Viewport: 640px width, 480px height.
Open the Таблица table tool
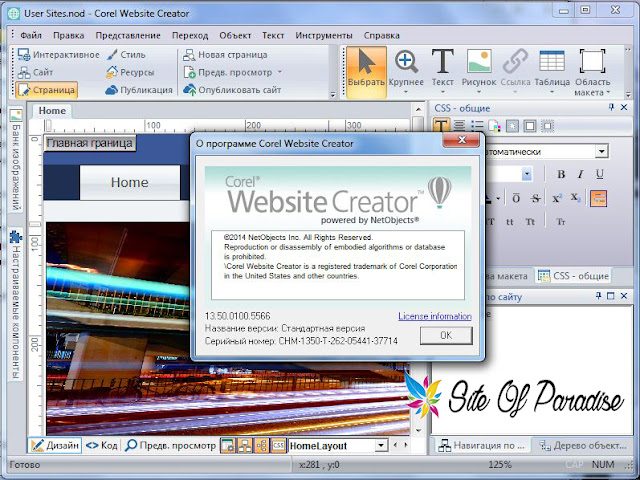coord(552,72)
